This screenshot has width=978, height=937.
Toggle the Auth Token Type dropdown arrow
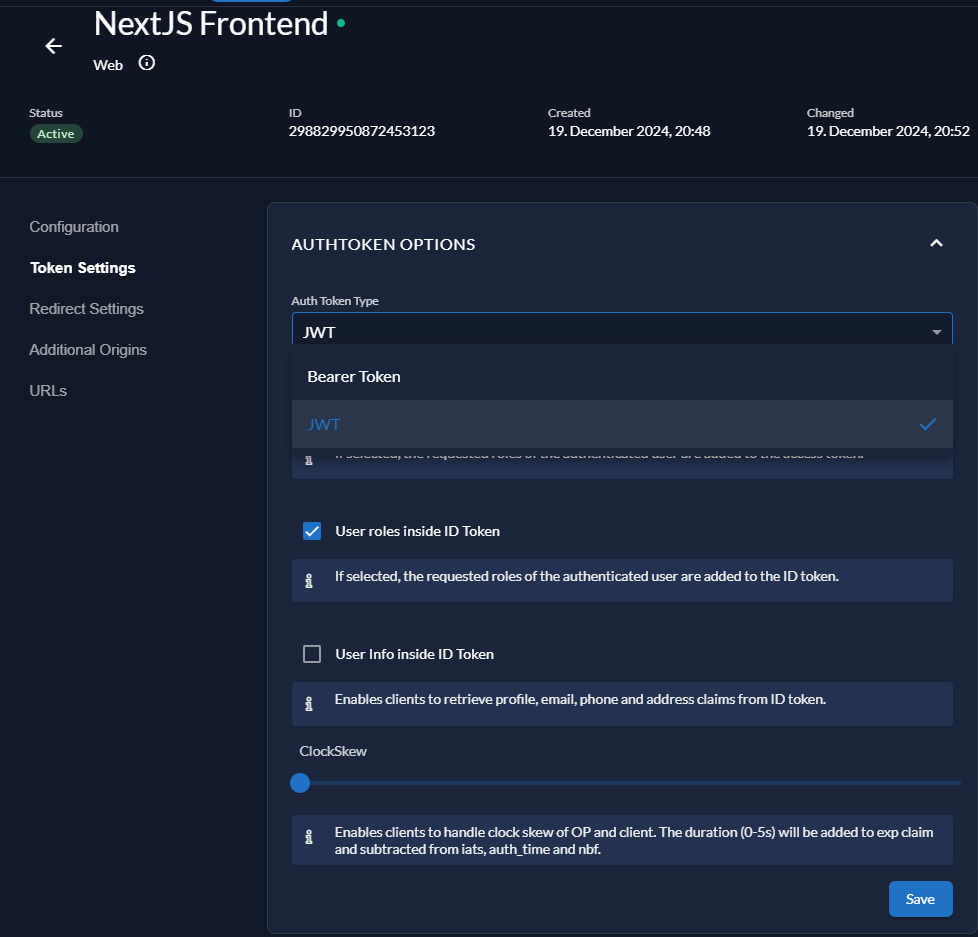(x=936, y=332)
